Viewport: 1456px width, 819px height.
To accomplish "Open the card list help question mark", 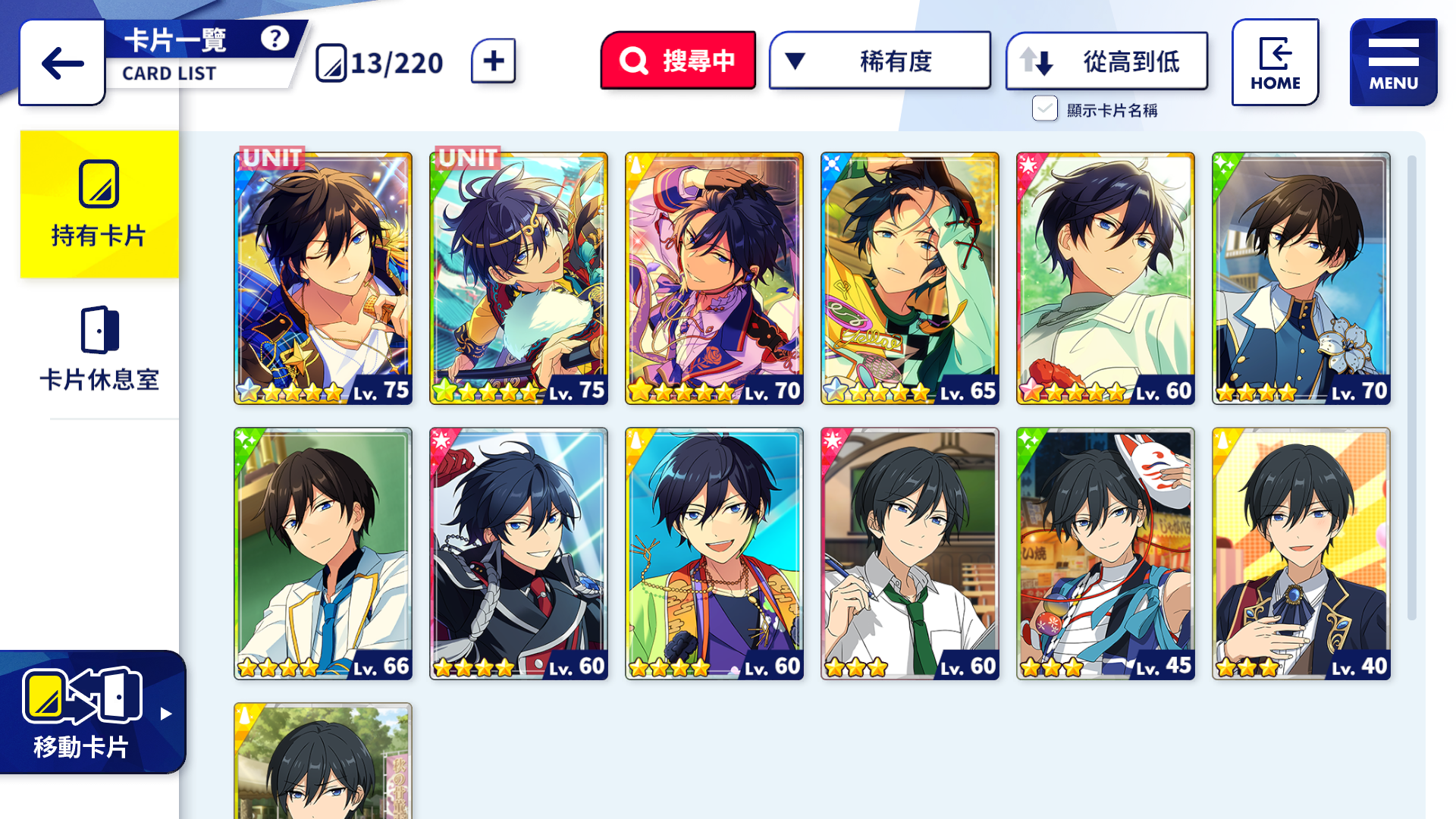I will (x=275, y=38).
